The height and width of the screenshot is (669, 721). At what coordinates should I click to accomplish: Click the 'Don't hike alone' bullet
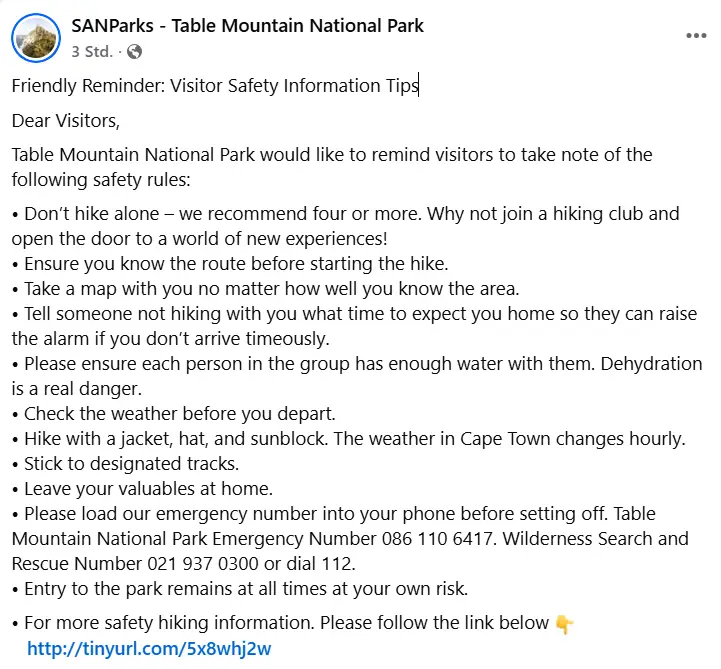pyautogui.click(x=345, y=226)
